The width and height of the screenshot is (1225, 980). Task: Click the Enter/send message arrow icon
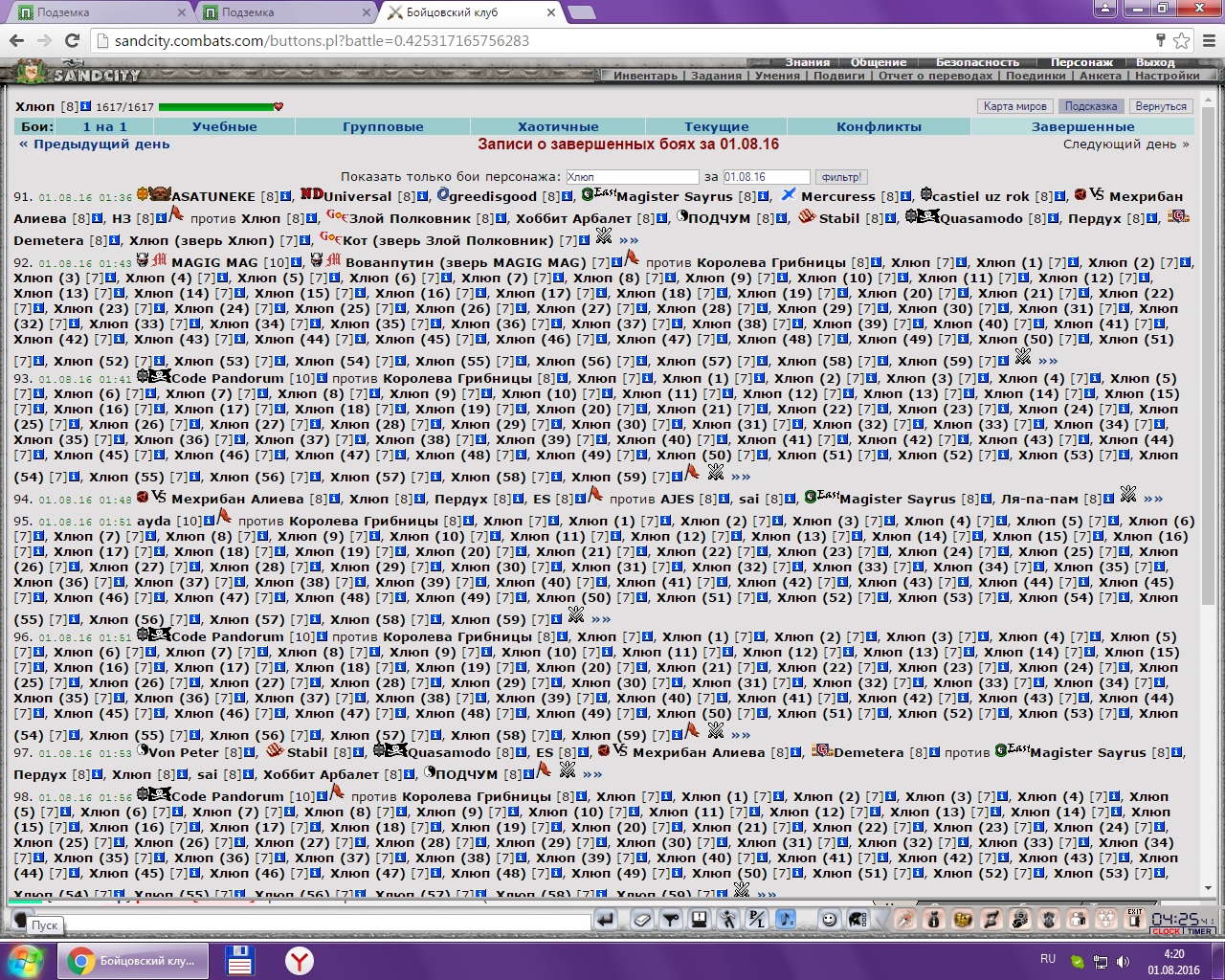(606, 920)
